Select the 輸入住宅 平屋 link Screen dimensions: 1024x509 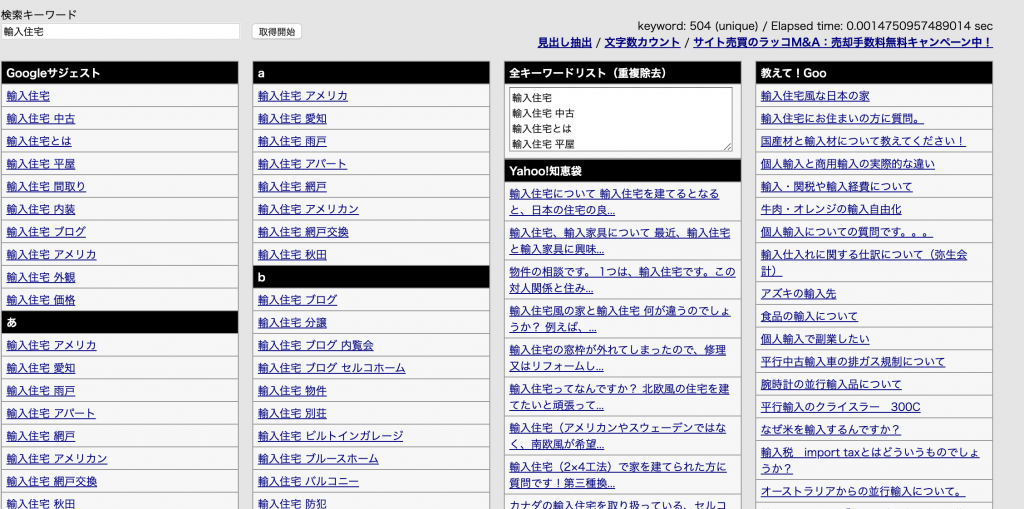(40, 164)
